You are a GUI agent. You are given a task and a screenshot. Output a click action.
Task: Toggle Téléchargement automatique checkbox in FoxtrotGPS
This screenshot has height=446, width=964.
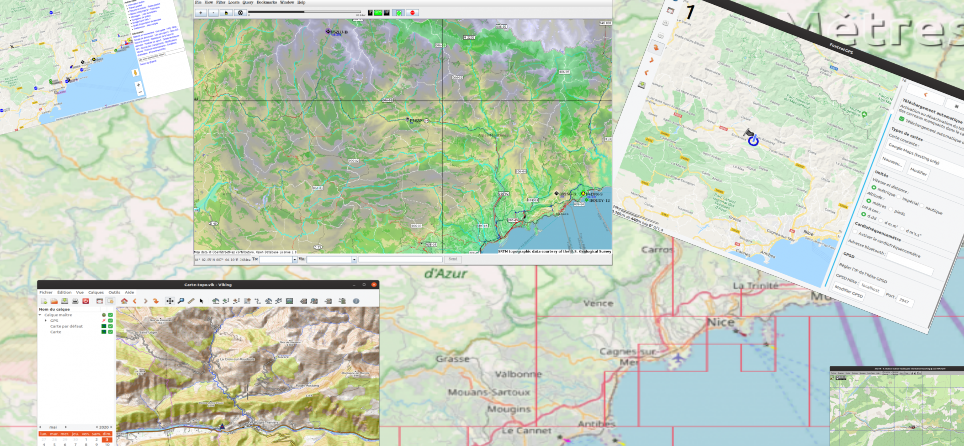tap(901, 118)
